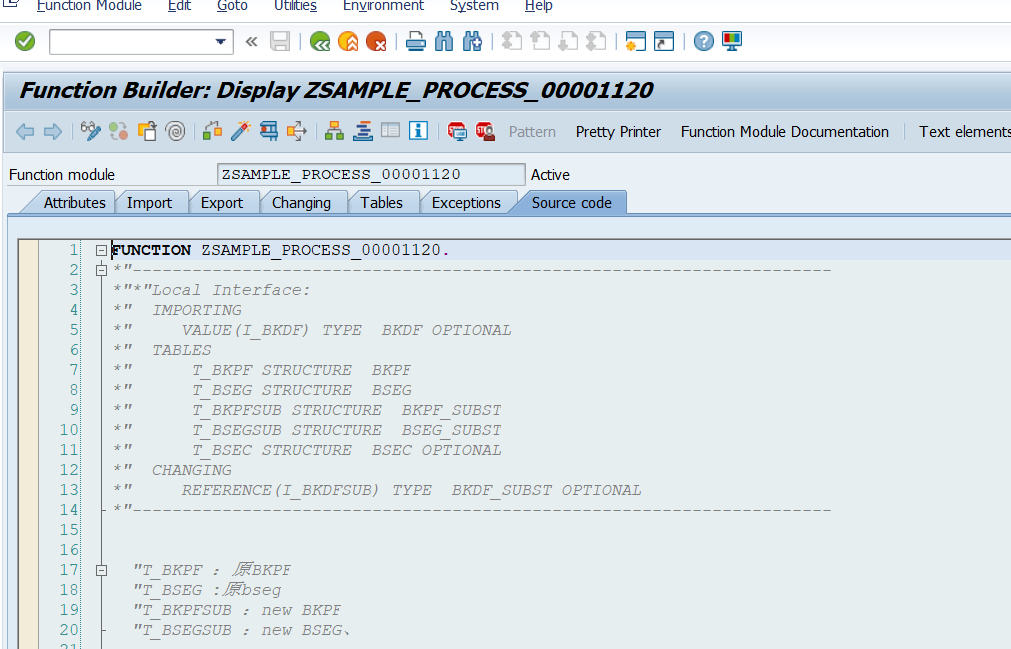This screenshot has width=1011, height=649.
Task: Switch to the Exceptions tab
Action: (466, 202)
